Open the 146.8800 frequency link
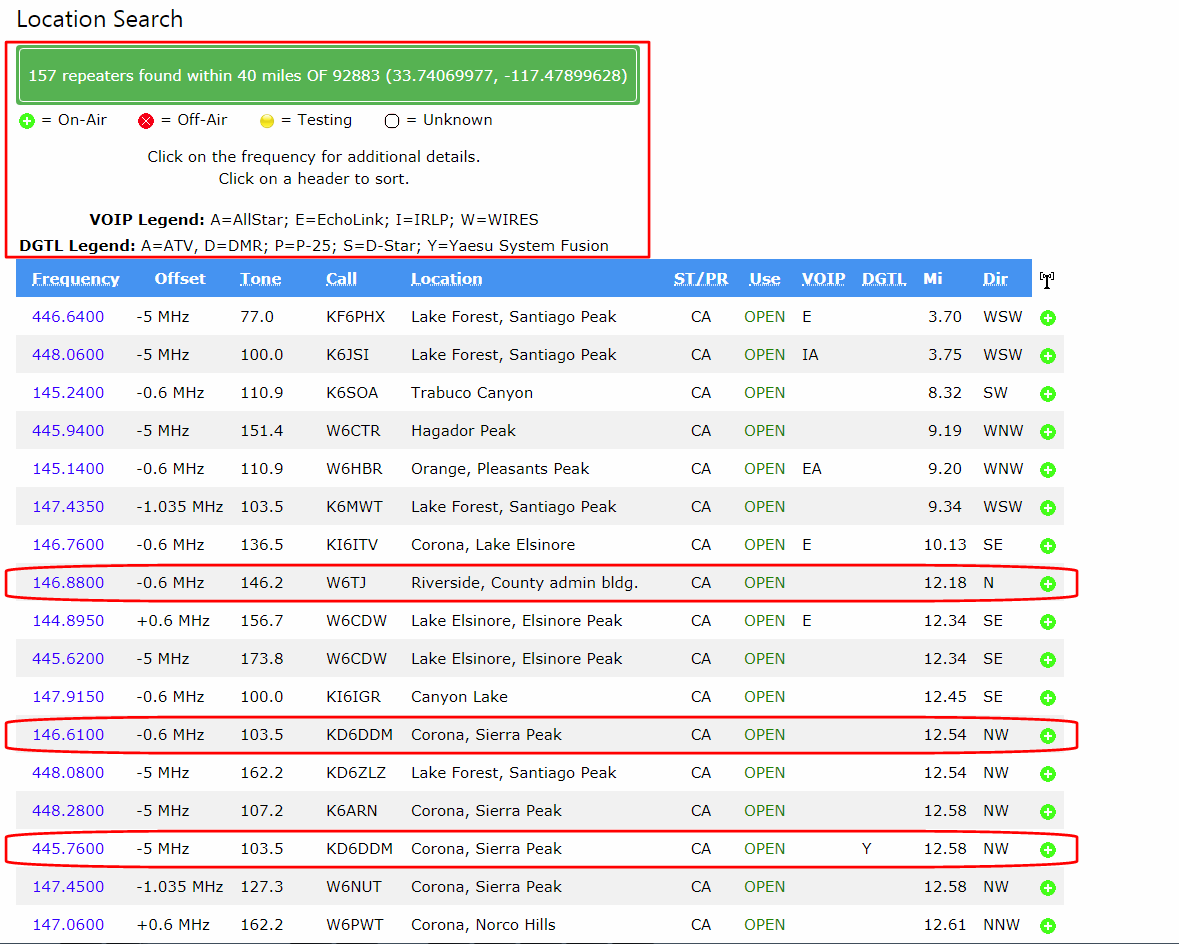The width and height of the screenshot is (1179, 944). (x=68, y=583)
